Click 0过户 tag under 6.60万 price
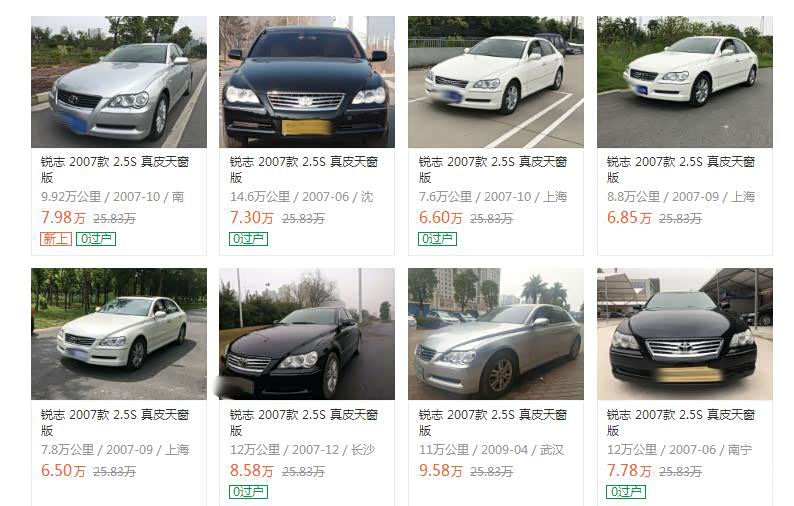 click(x=438, y=239)
